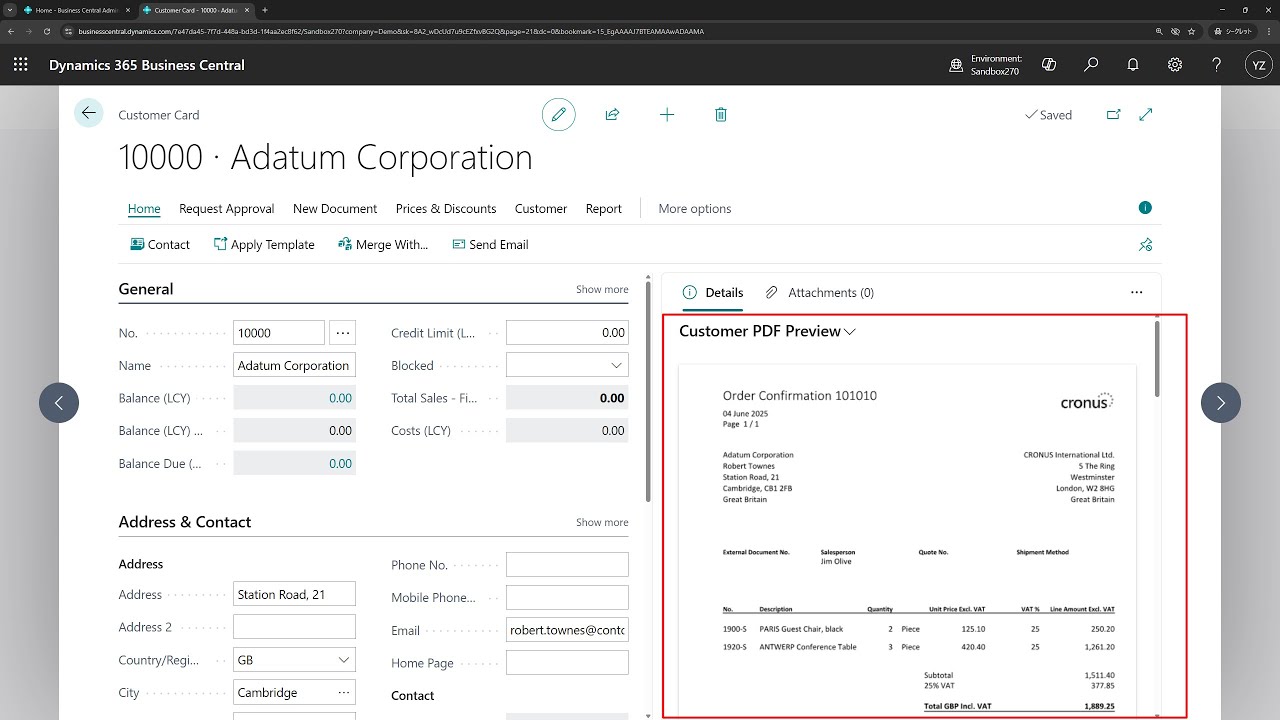The image size is (1280, 720).
Task: Open Help question mark
Action: (x=1217, y=65)
